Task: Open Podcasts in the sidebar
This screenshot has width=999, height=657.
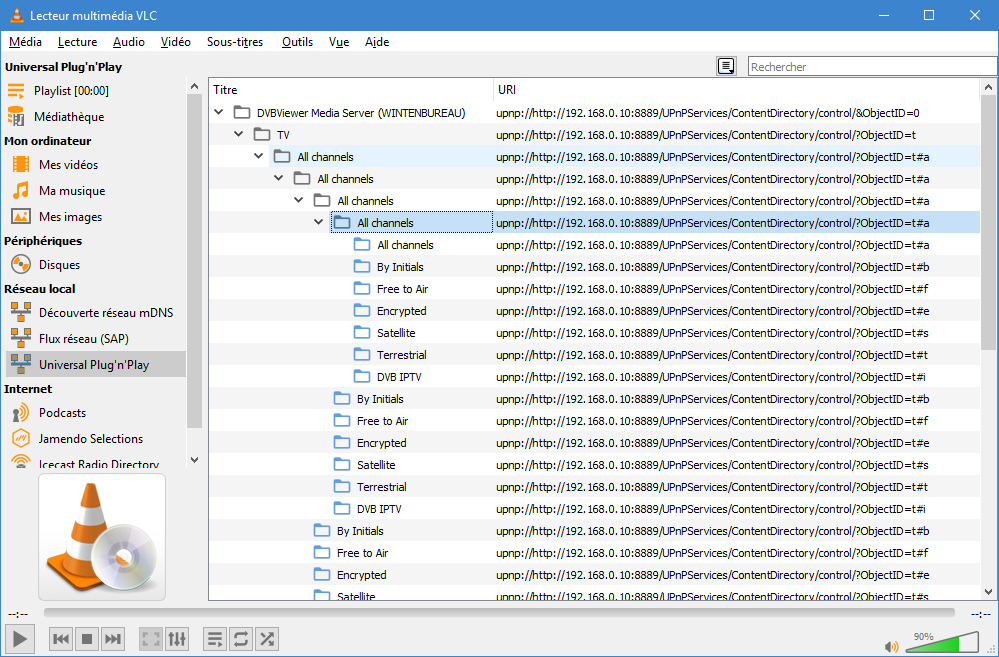Action: click(62, 413)
